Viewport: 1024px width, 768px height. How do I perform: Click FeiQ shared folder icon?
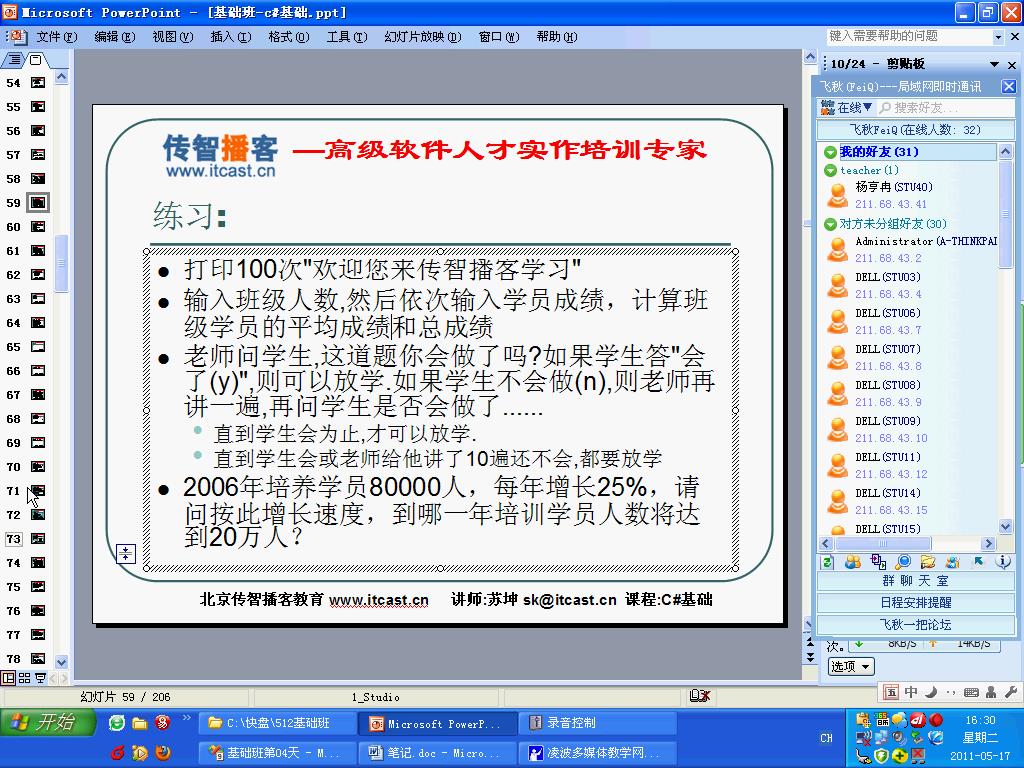[x=928, y=562]
